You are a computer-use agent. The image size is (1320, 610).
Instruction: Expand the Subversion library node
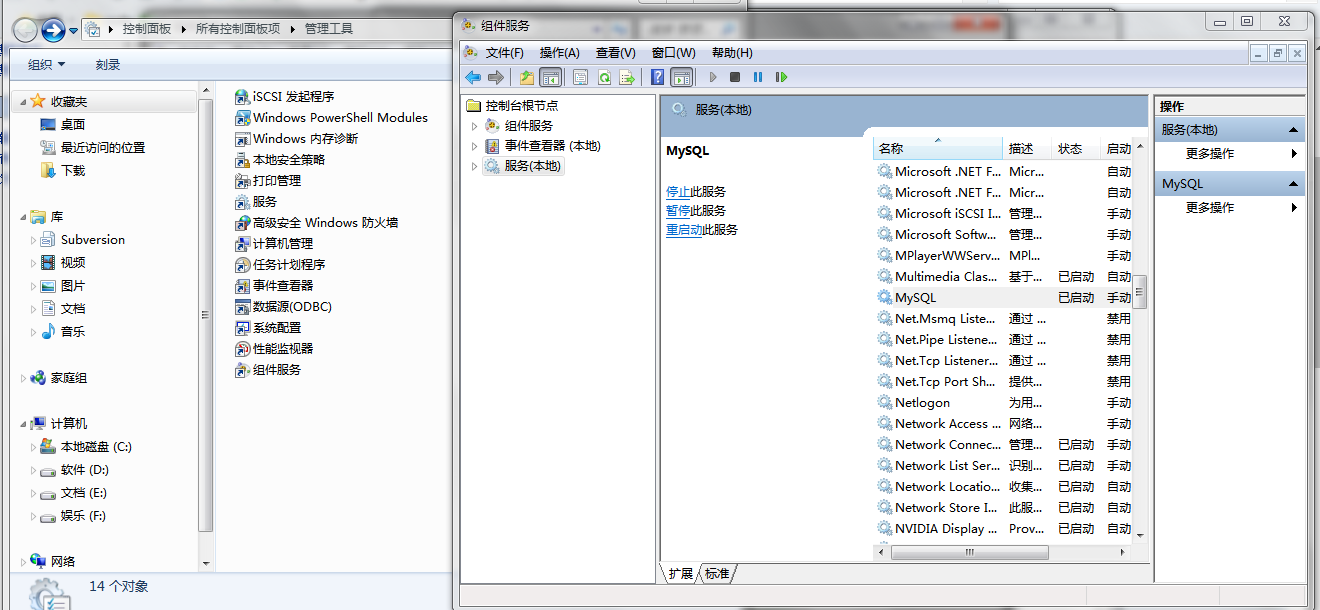[x=34, y=241]
